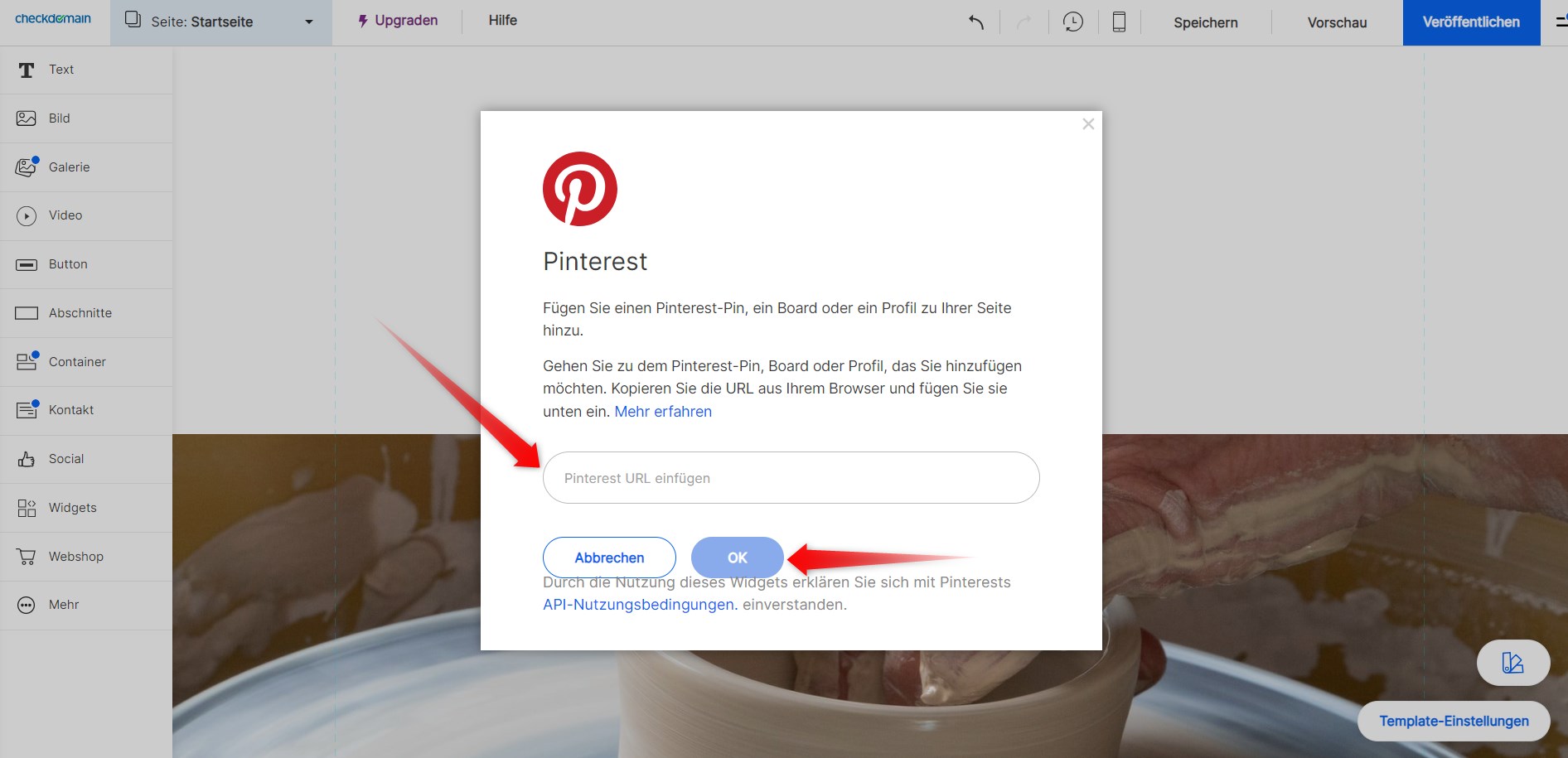The image size is (1568, 758).
Task: Click the Pinterest URL input field
Action: (790, 478)
